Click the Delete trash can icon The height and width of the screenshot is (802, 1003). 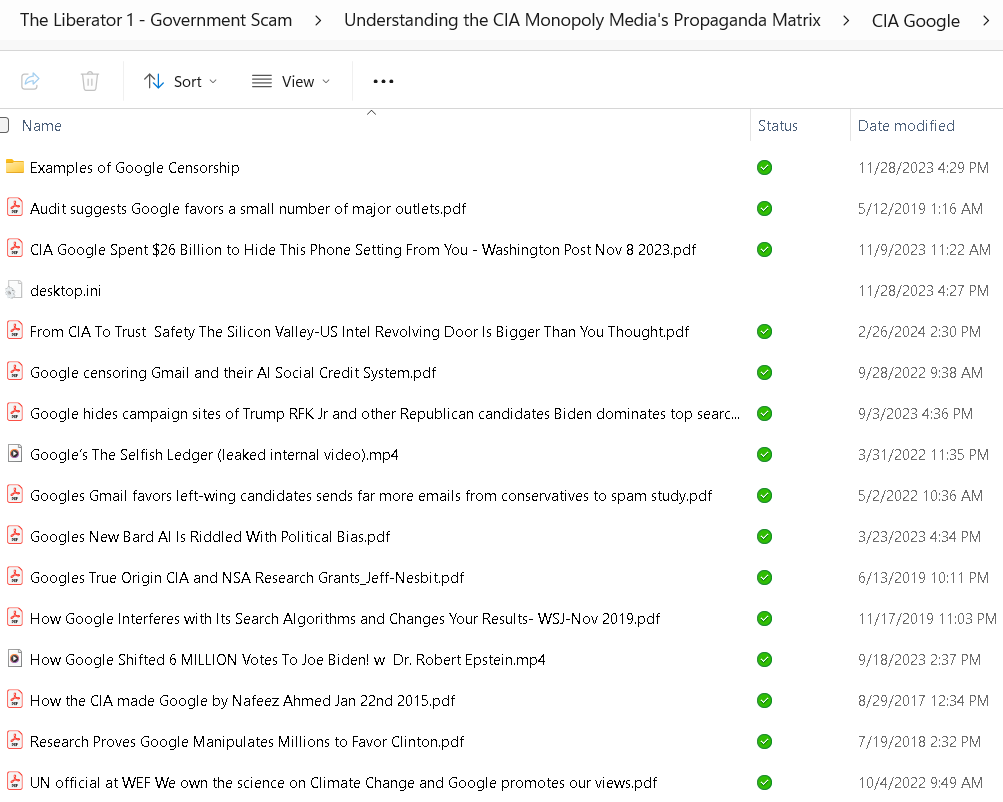tap(90, 81)
